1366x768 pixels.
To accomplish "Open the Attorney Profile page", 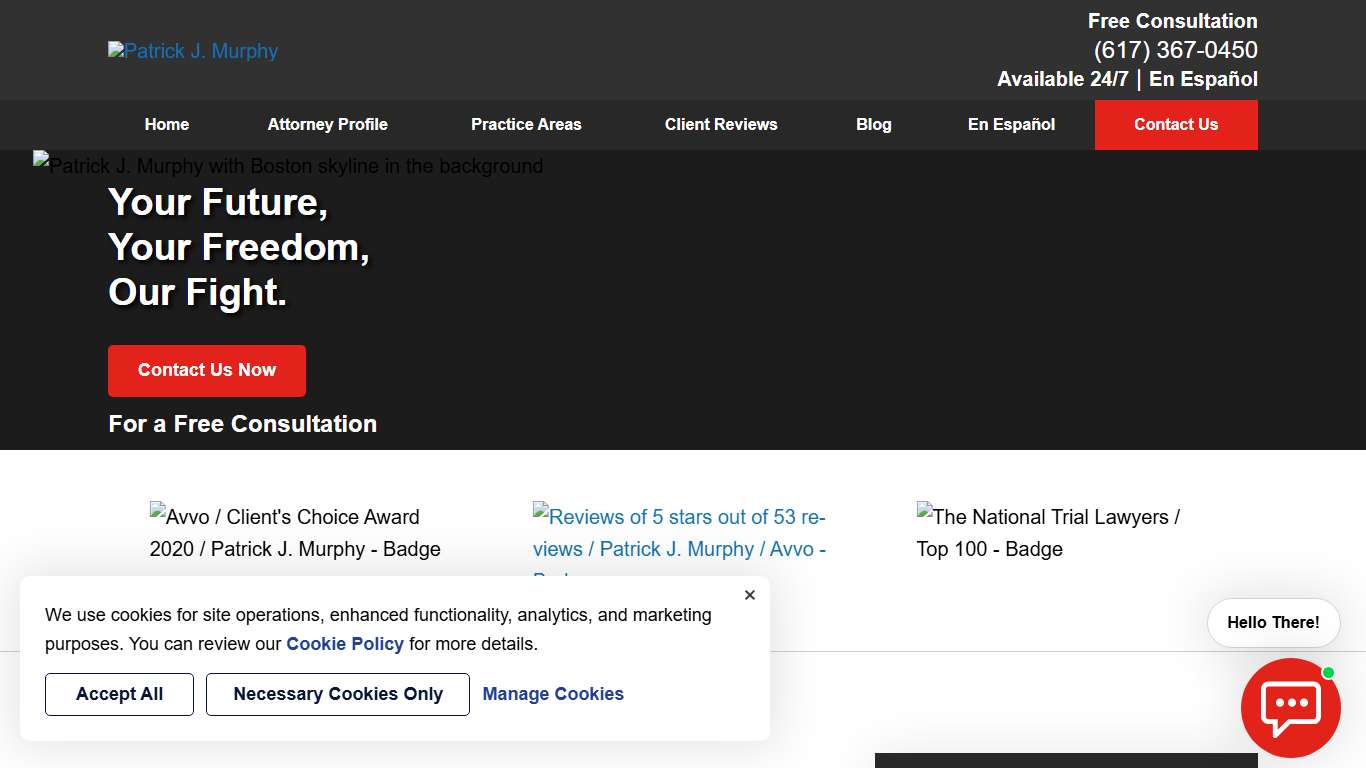I will 327,125.
